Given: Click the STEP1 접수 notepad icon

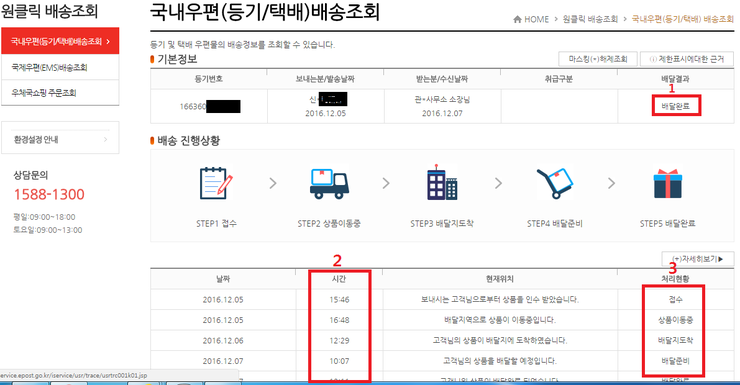Looking at the screenshot, I should (x=216, y=183).
